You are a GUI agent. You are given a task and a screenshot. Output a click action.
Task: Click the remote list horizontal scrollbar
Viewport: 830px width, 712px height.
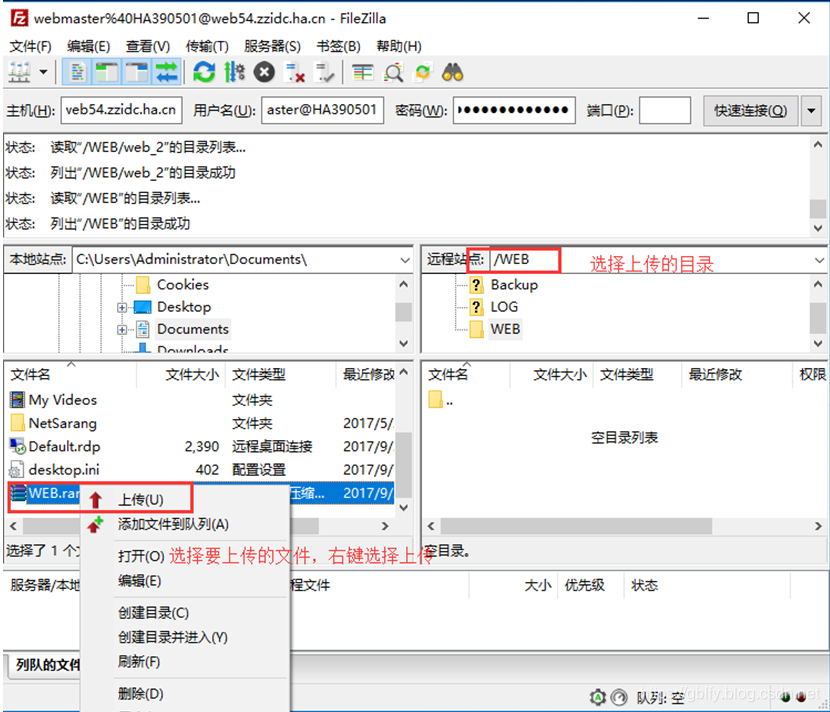point(576,526)
